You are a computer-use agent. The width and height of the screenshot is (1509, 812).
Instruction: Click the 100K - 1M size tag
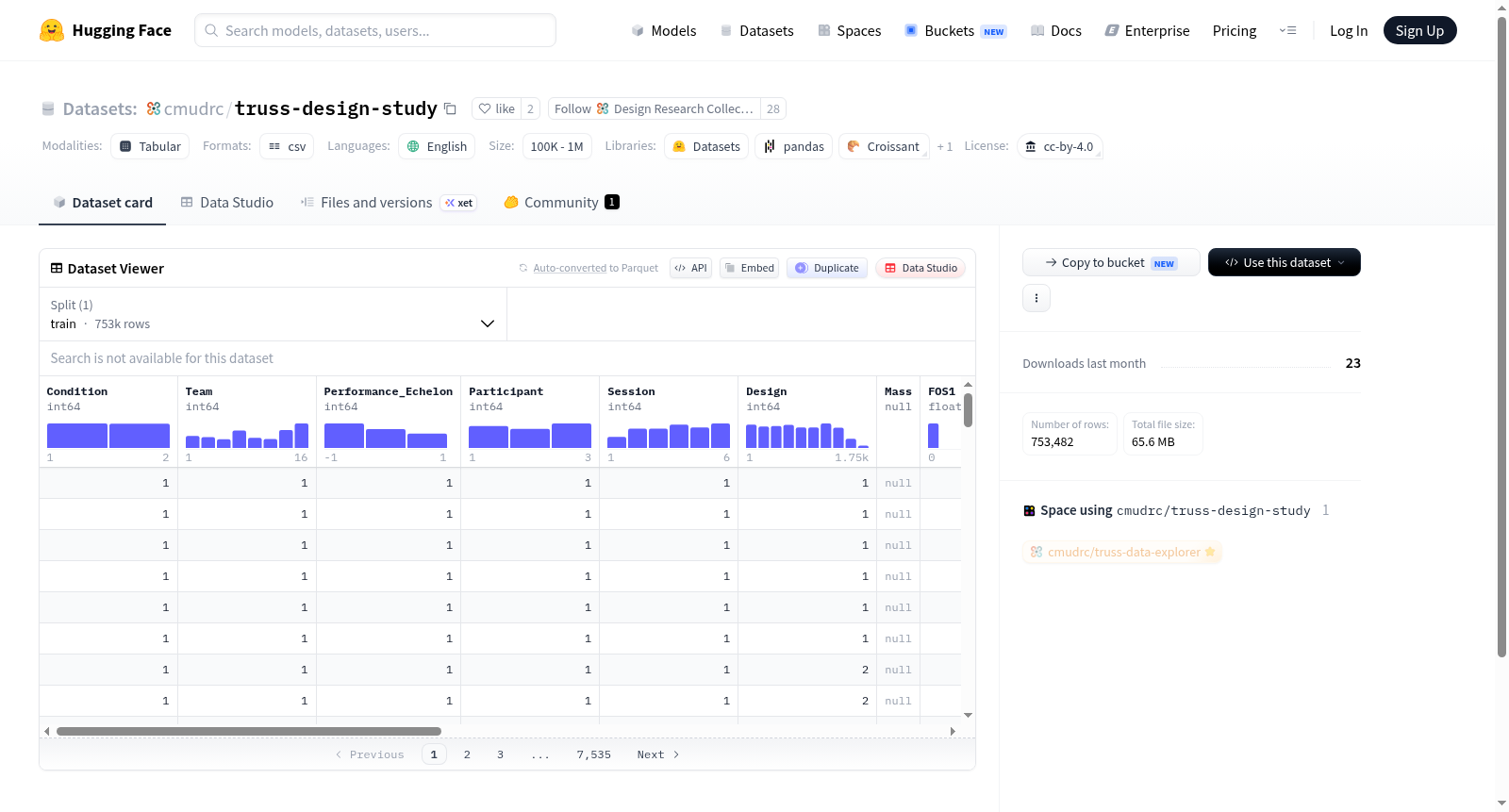pos(556,146)
